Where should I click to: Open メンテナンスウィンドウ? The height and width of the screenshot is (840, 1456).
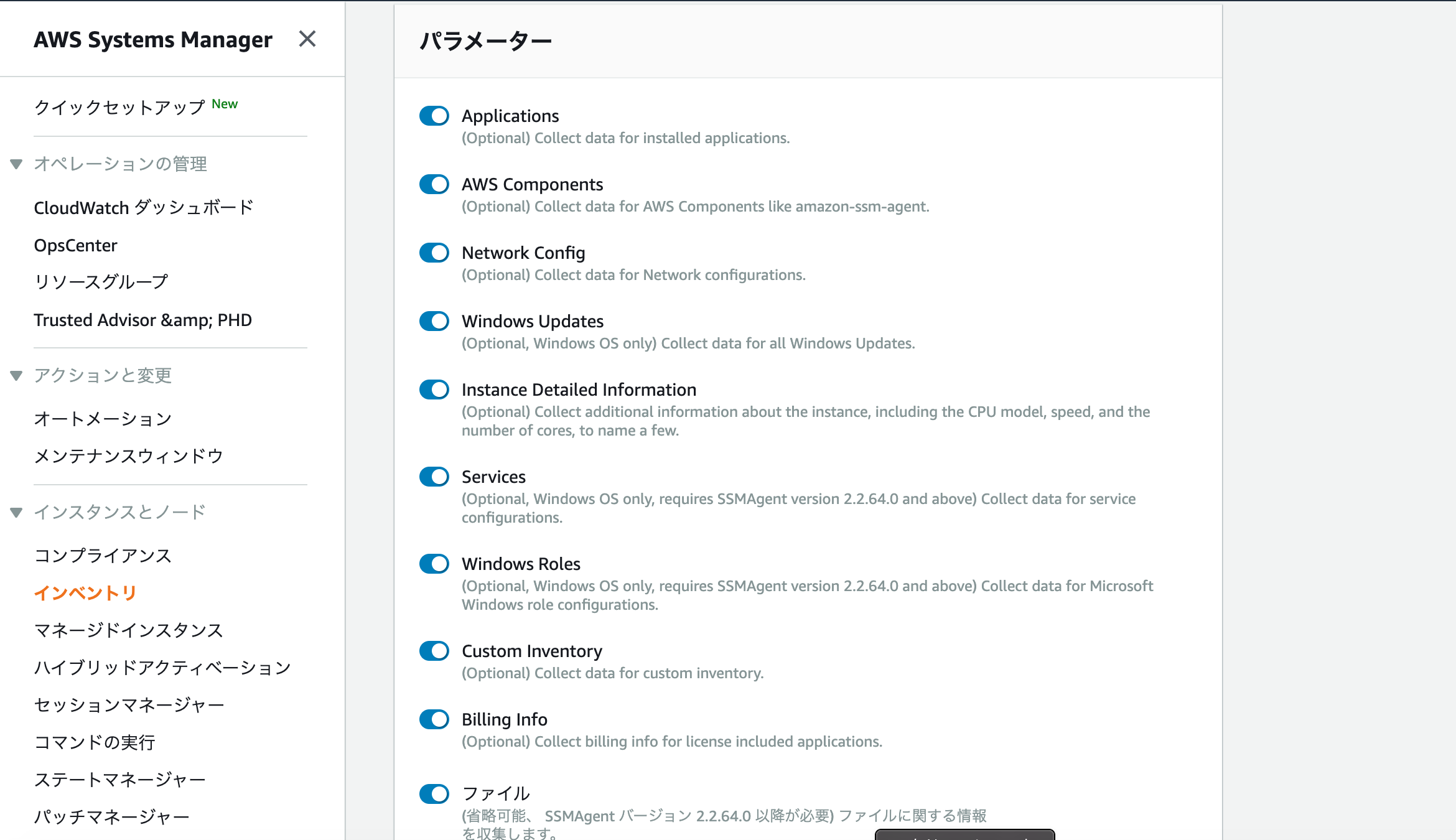pos(129,456)
